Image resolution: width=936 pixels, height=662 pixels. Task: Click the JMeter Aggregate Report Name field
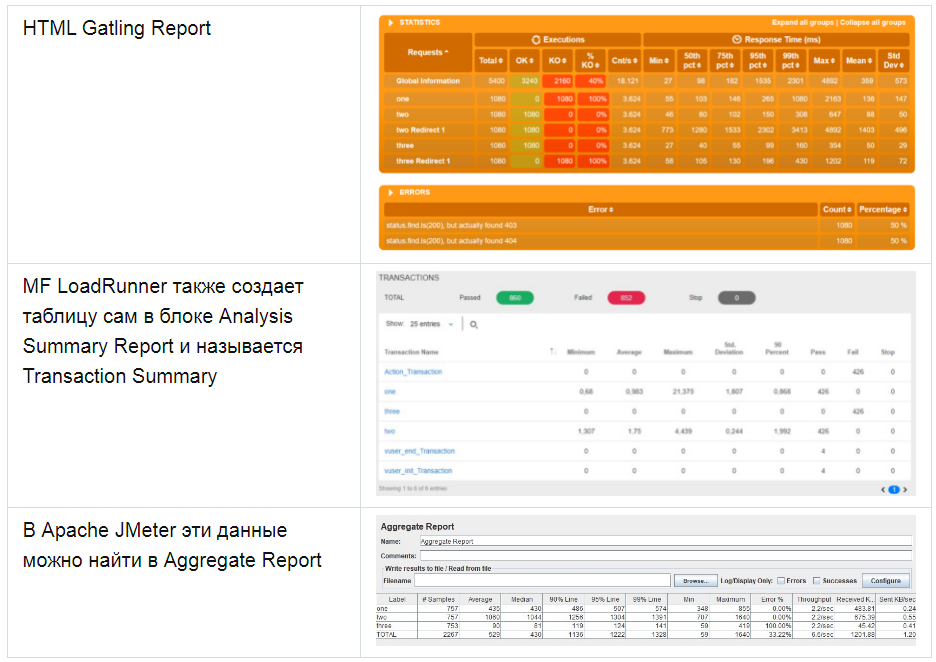pos(666,541)
